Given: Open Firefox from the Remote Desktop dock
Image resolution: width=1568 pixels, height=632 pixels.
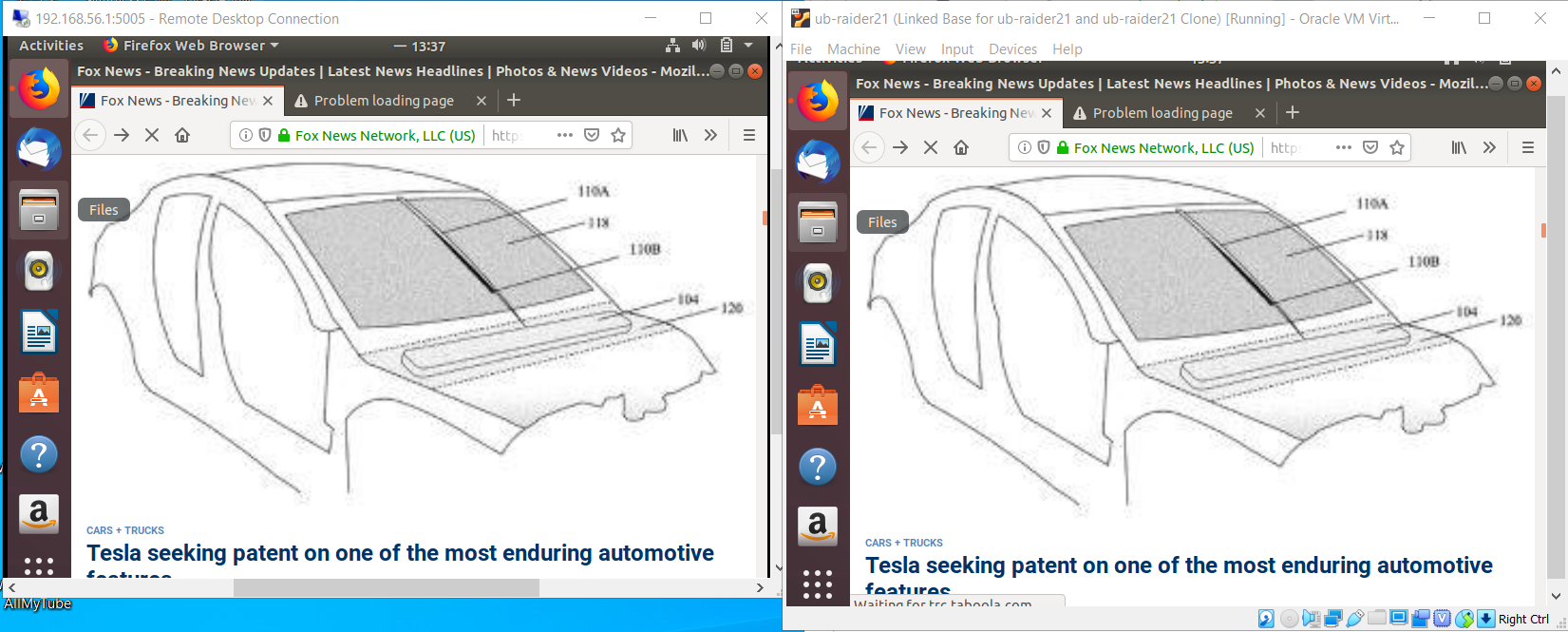Looking at the screenshot, I should (39, 89).
